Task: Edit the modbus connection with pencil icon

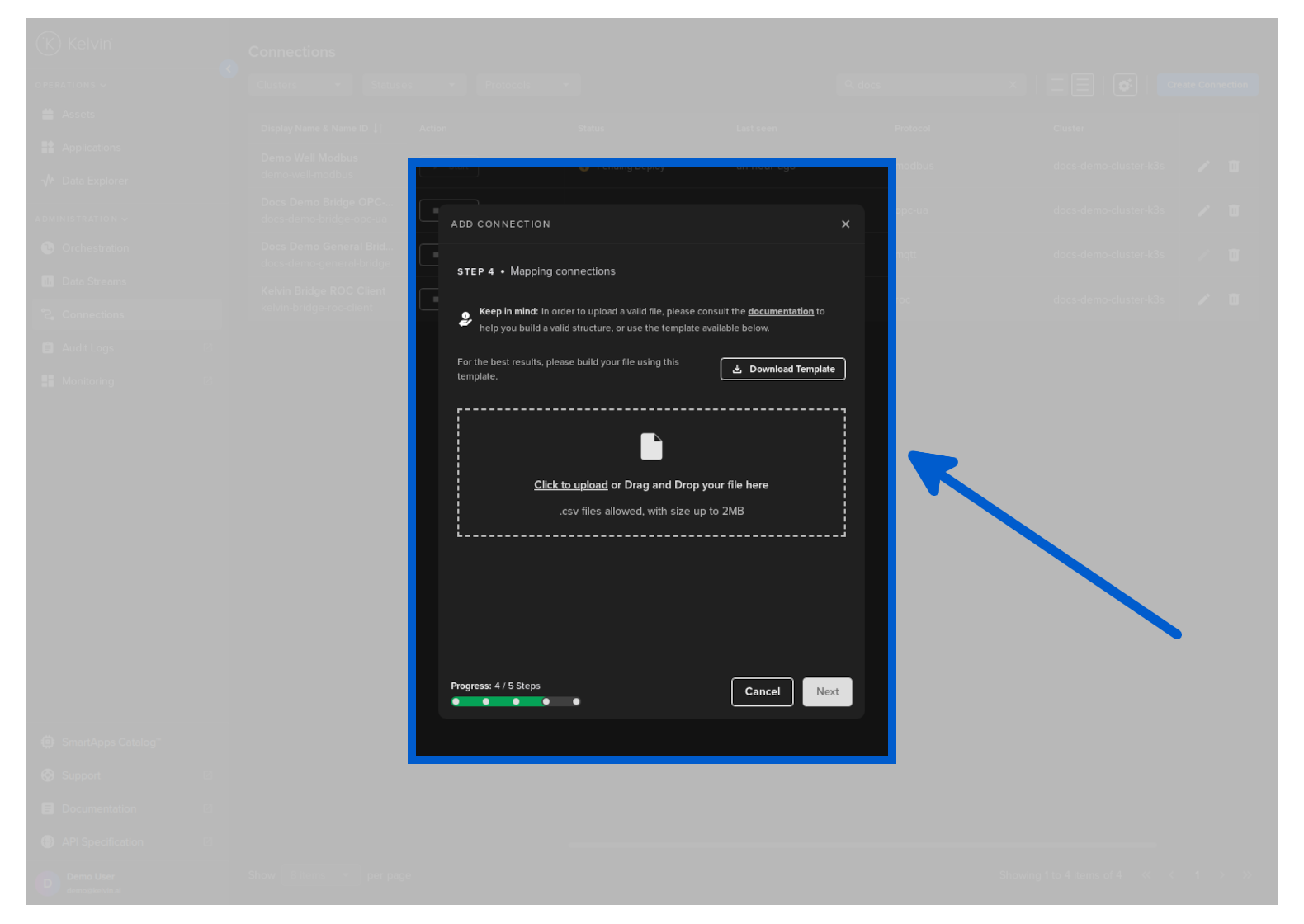Action: pos(1203,167)
